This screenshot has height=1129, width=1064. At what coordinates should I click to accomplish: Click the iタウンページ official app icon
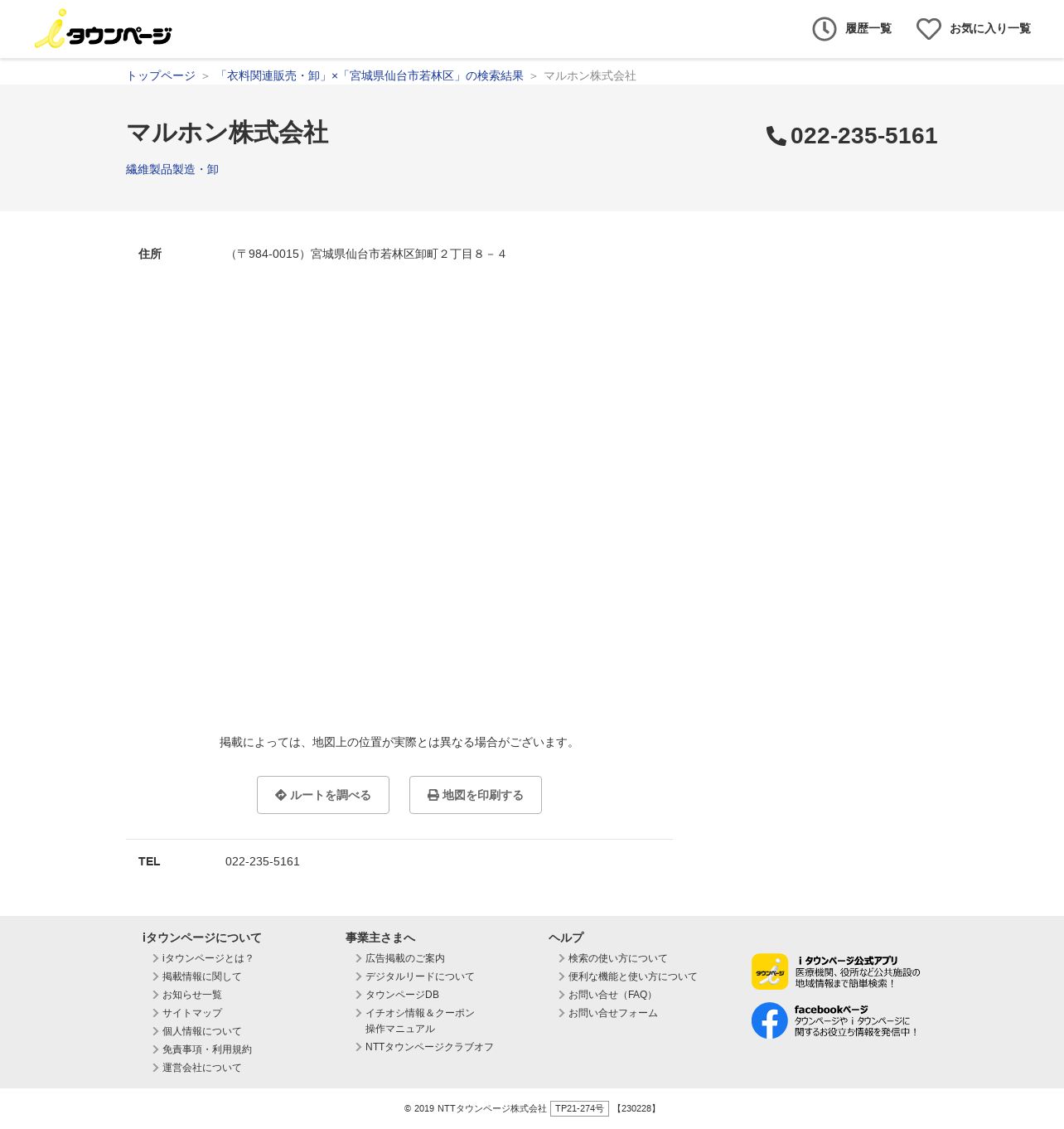click(770, 972)
